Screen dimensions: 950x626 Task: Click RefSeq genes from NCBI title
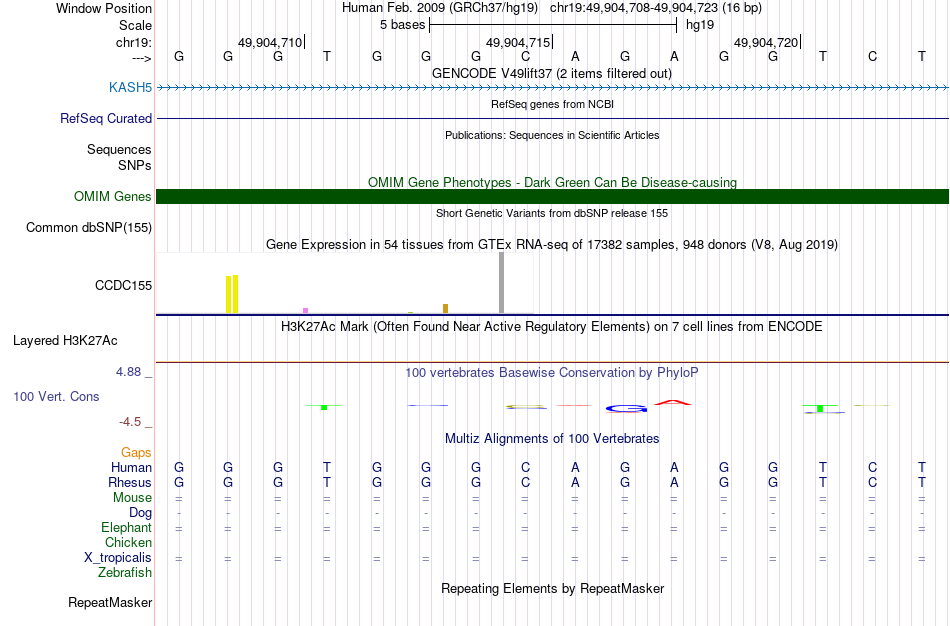[x=552, y=104]
